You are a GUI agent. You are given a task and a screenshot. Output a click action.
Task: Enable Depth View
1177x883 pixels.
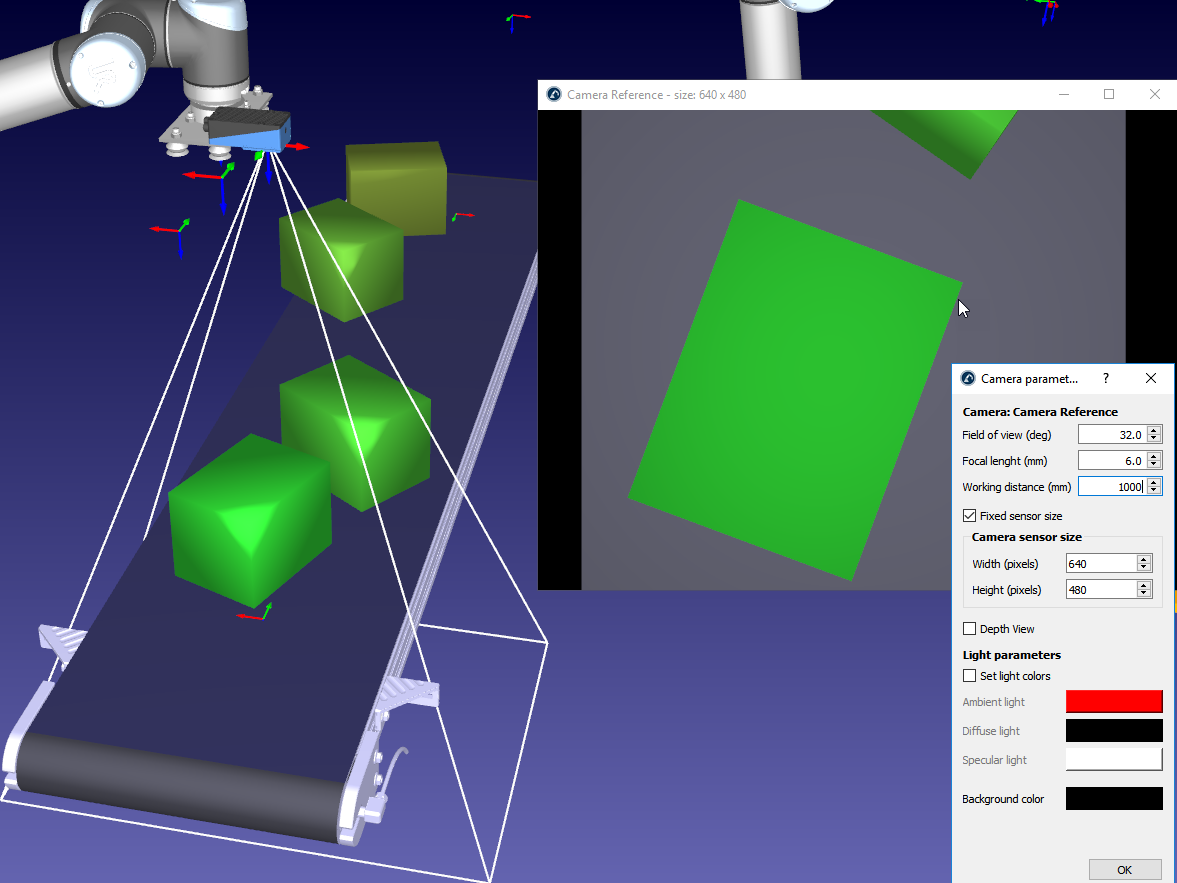tap(969, 628)
